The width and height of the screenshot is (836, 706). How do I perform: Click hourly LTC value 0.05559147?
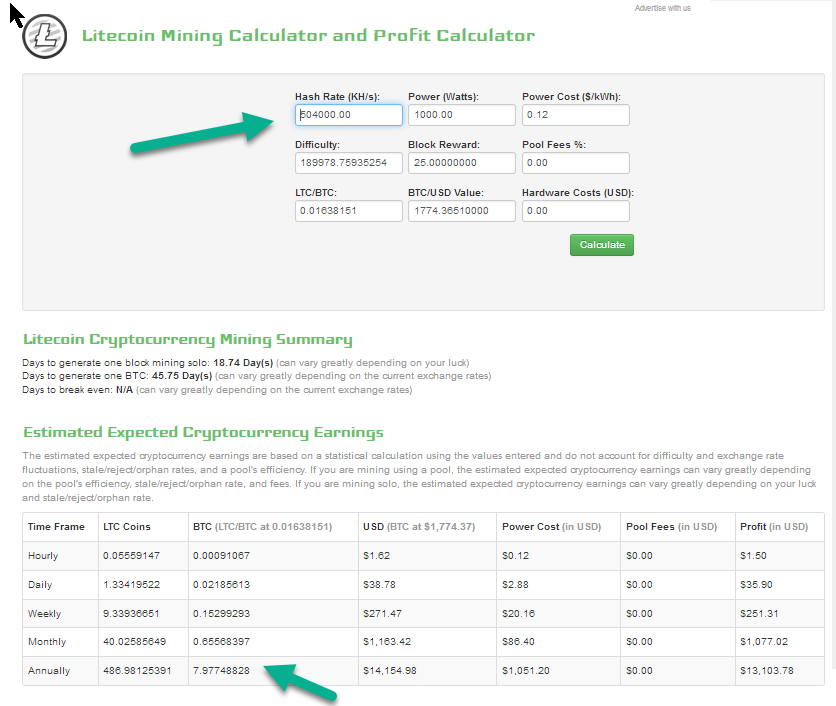pyautogui.click(x=131, y=556)
